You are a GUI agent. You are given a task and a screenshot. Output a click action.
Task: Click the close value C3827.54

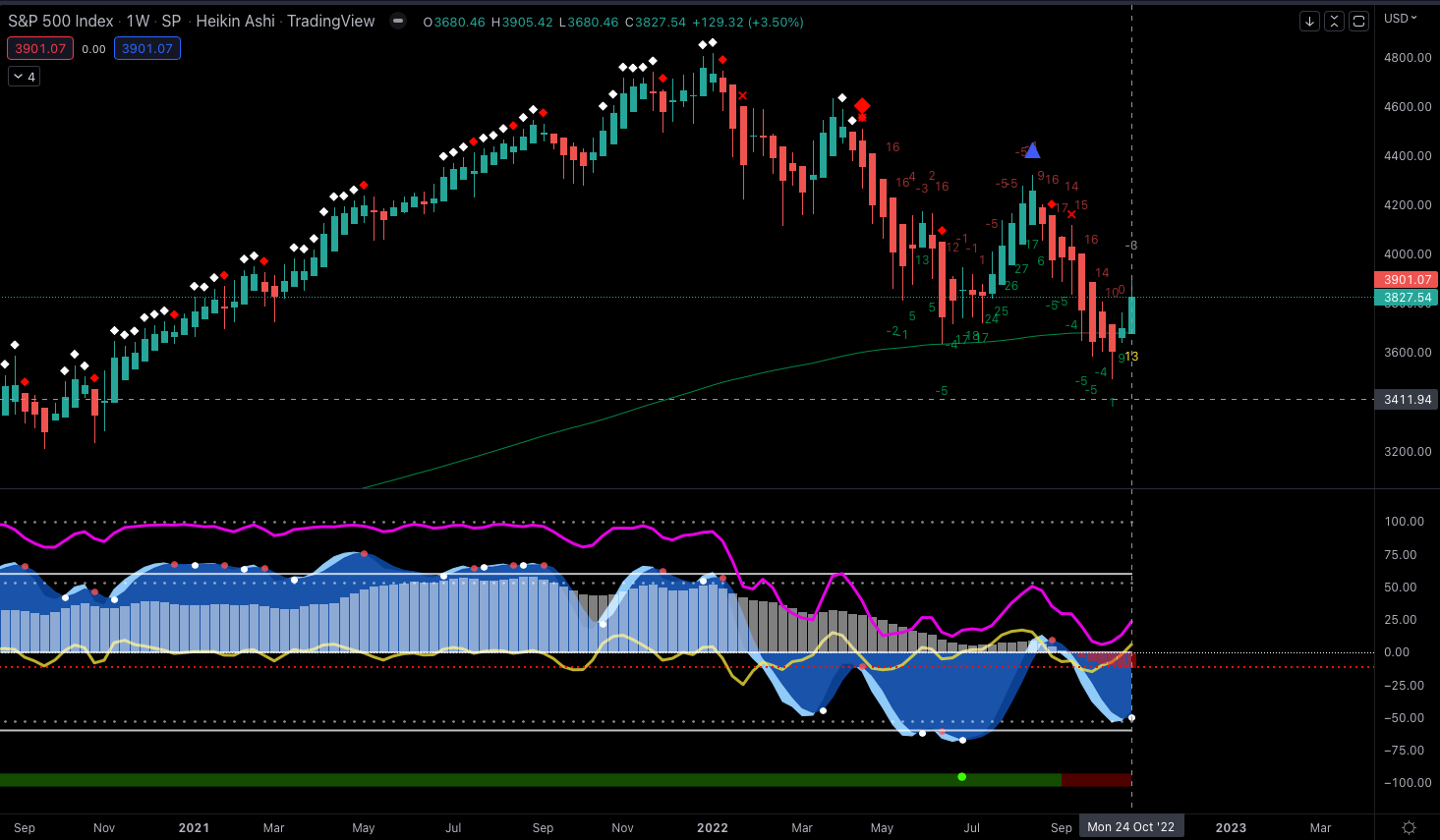(x=655, y=22)
